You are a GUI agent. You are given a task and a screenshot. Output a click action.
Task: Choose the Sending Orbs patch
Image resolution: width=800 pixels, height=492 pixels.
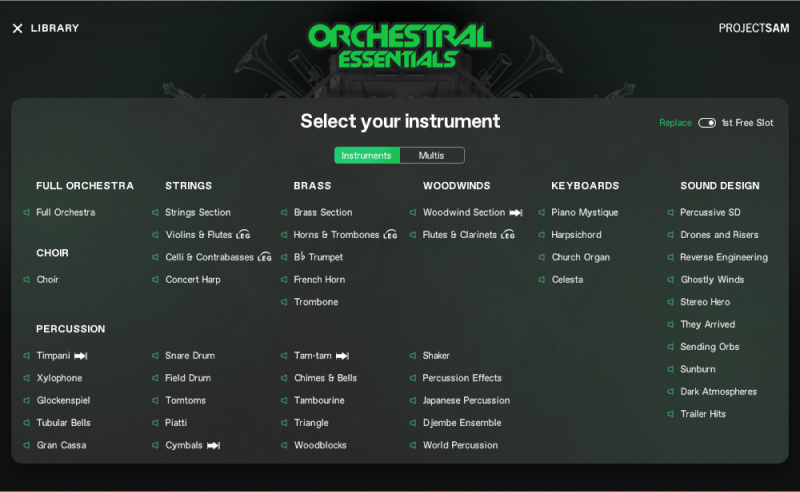tap(710, 347)
